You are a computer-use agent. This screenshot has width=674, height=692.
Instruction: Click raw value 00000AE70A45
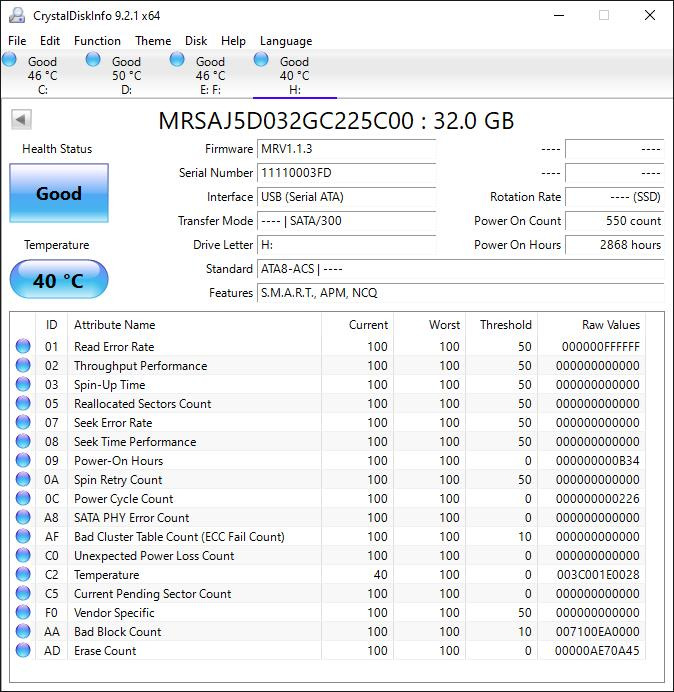[x=597, y=650]
